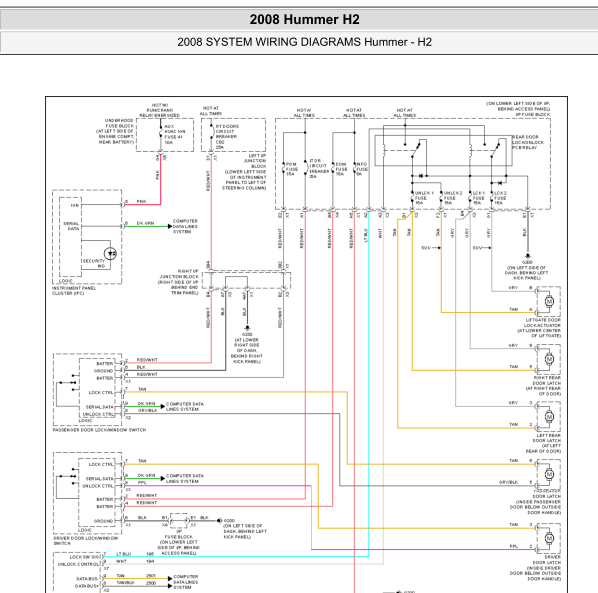
Task: Click the left rear door latch motor symbol
Action: (x=549, y=417)
